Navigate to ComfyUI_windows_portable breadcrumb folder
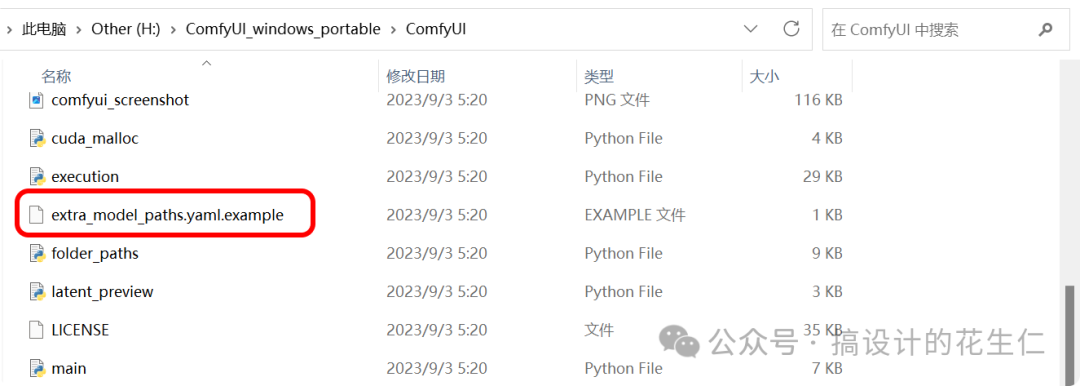The width and height of the screenshot is (1080, 386). (x=282, y=29)
